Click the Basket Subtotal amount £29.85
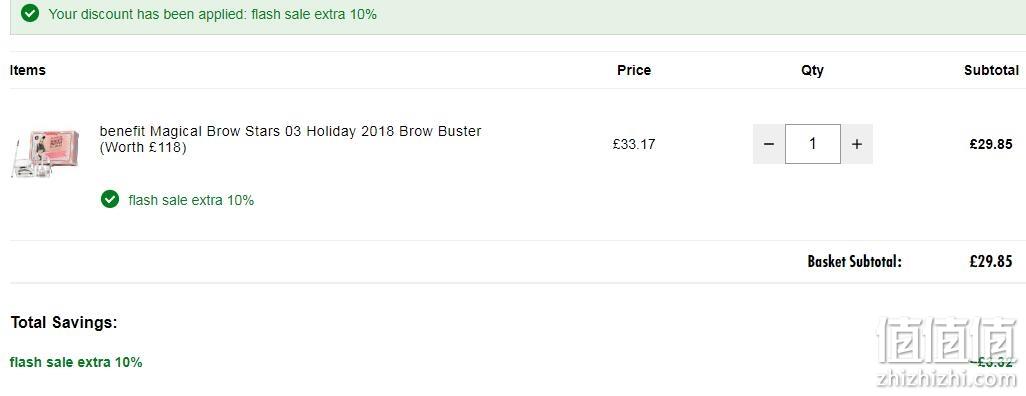The width and height of the screenshot is (1026, 396). [x=991, y=262]
